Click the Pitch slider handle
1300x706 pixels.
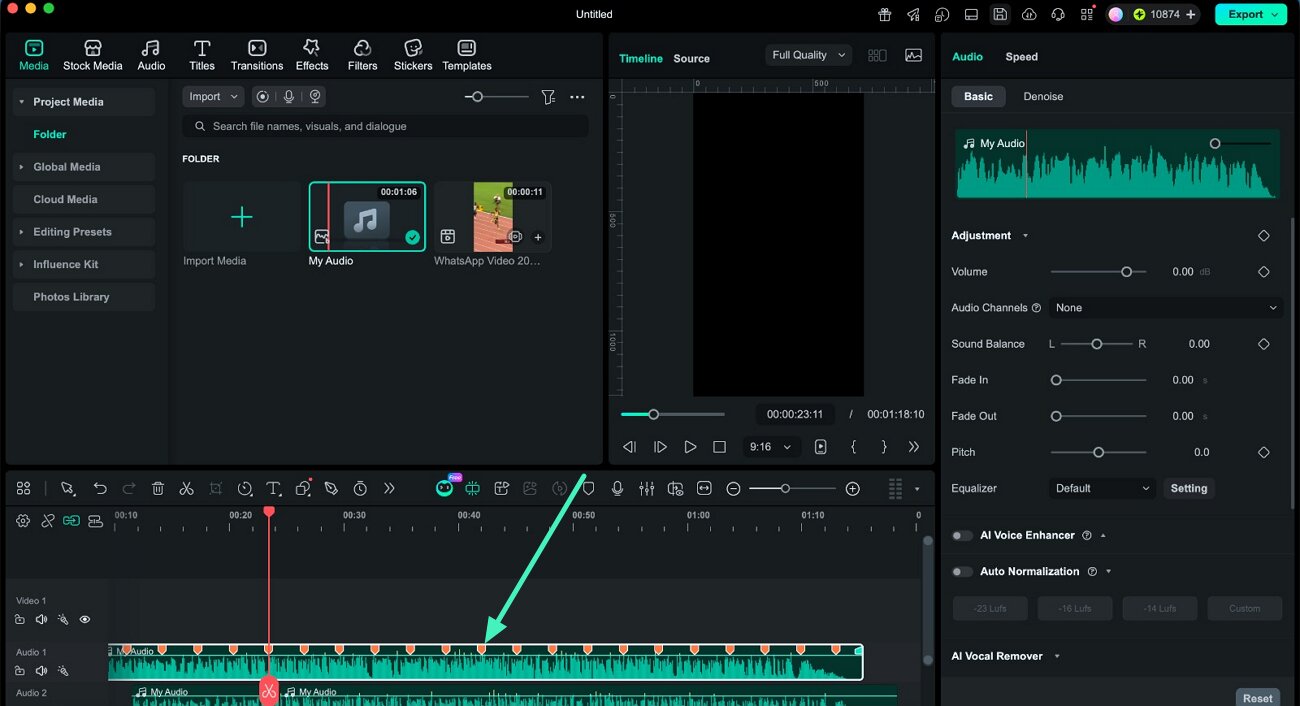point(1098,452)
